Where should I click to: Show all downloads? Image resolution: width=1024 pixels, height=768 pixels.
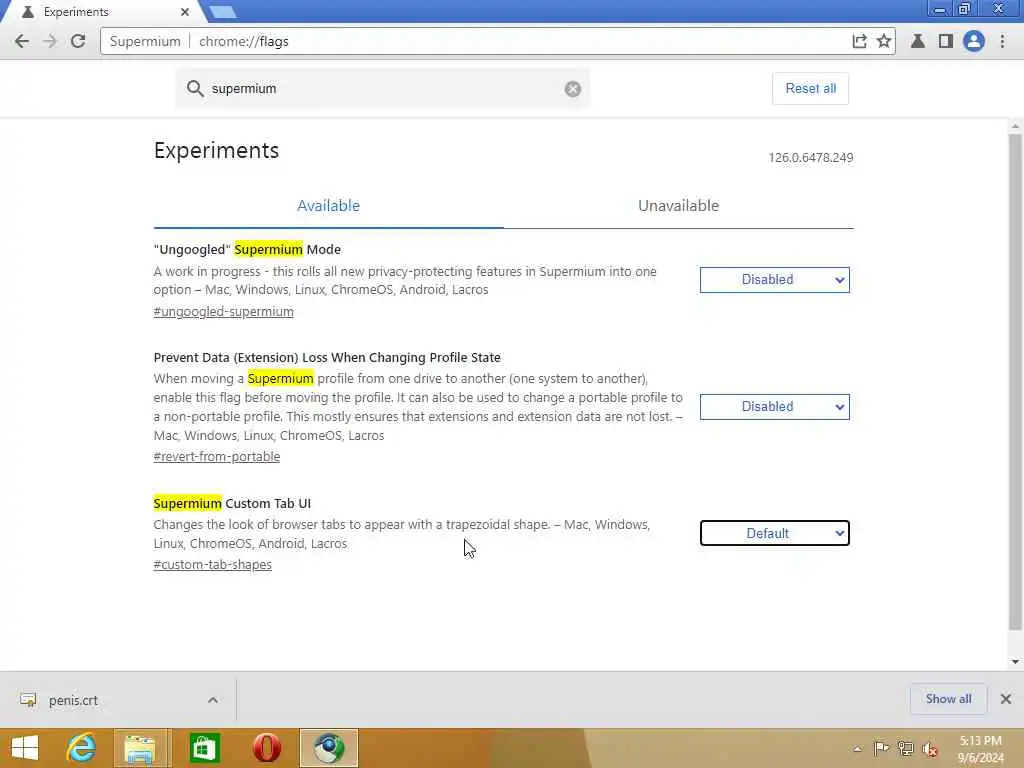point(948,699)
